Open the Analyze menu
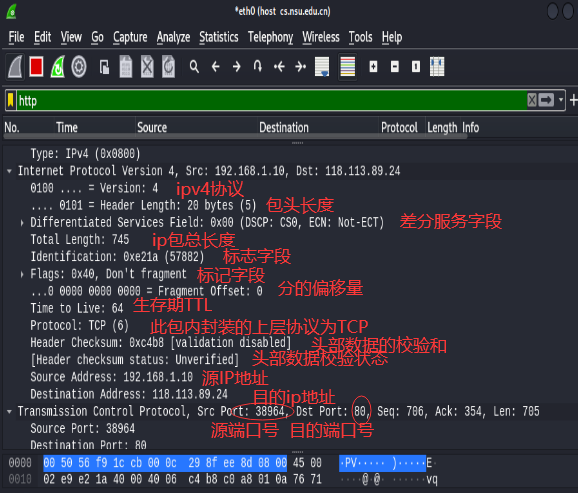578x493 pixels. [173, 37]
